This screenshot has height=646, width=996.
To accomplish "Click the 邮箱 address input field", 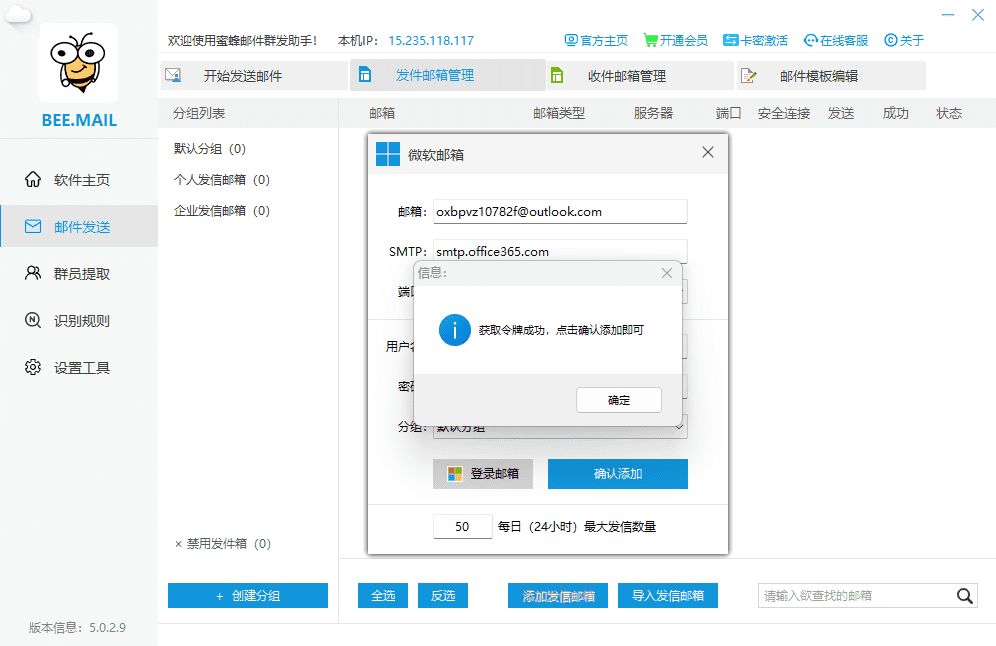I will pos(560,212).
